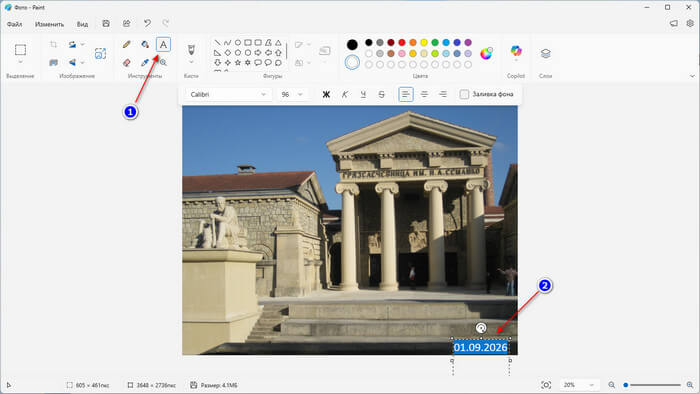Viewport: 700px width, 394px height.
Task: Pick the Pencil tool
Action: [127, 45]
